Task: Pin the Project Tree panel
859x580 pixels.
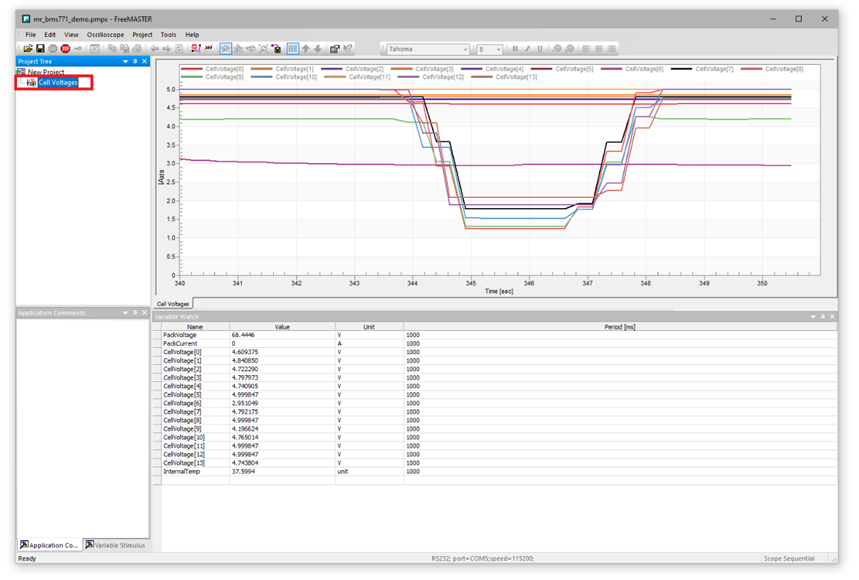Action: click(135, 61)
